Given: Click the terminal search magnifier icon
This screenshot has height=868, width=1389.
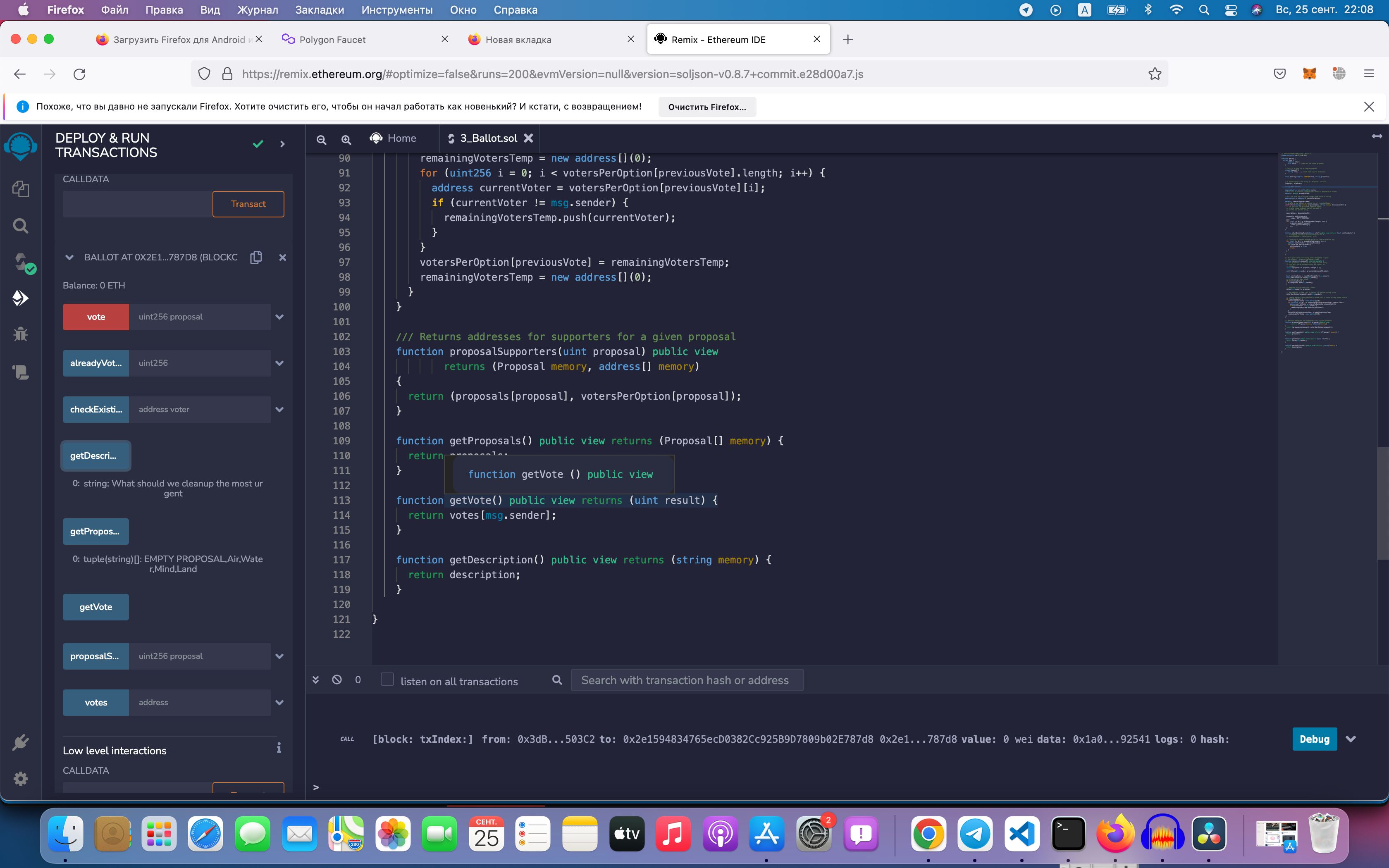Looking at the screenshot, I should (x=557, y=680).
